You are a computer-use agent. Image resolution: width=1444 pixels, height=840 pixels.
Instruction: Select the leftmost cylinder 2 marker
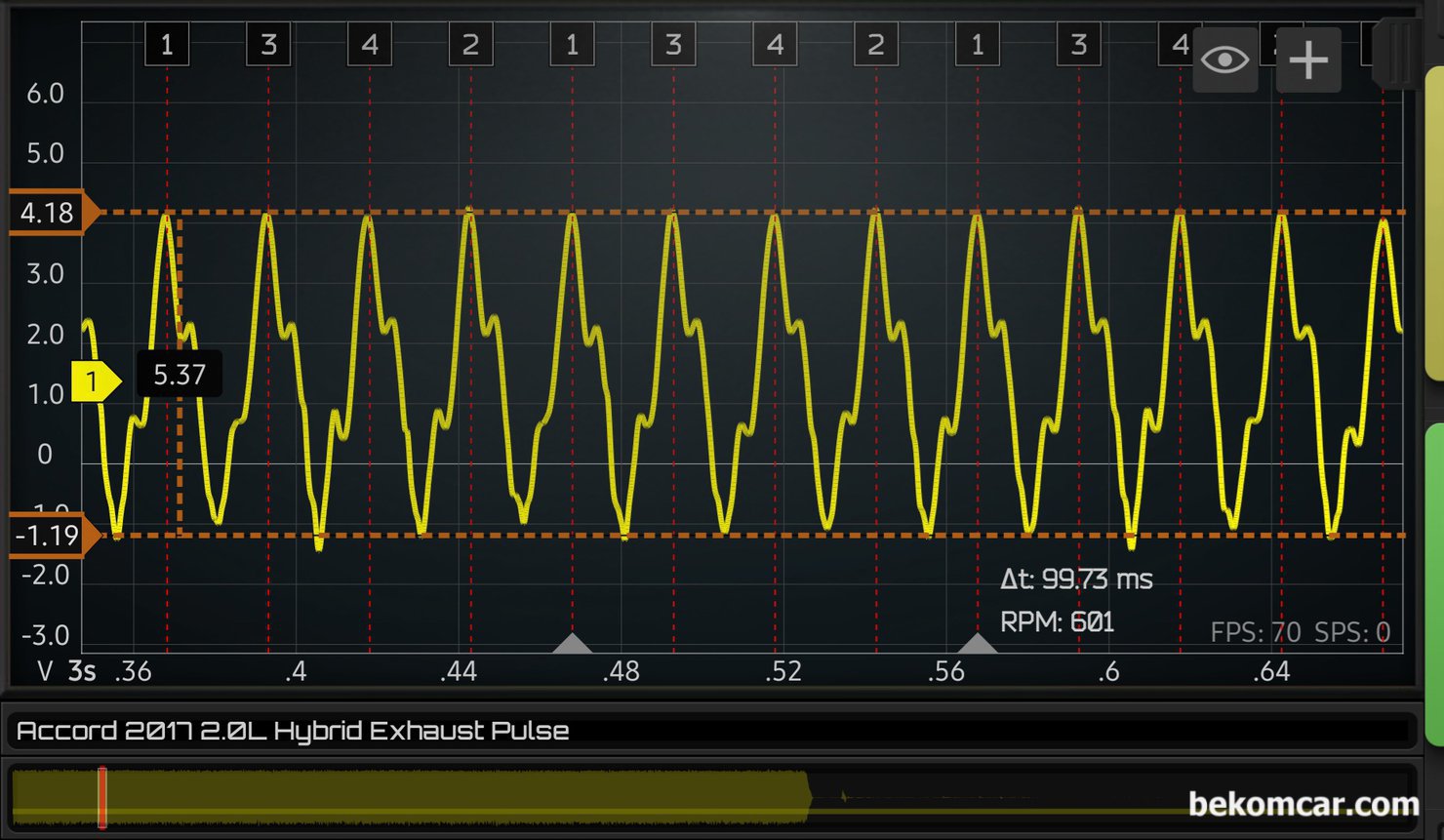click(x=470, y=45)
